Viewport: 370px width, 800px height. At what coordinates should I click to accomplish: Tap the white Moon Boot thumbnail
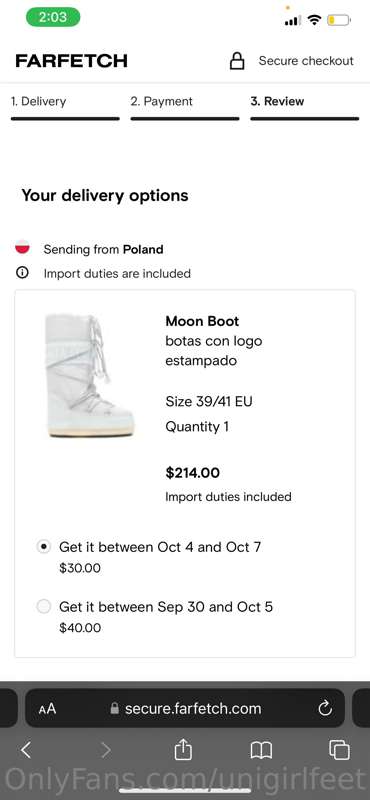point(89,375)
